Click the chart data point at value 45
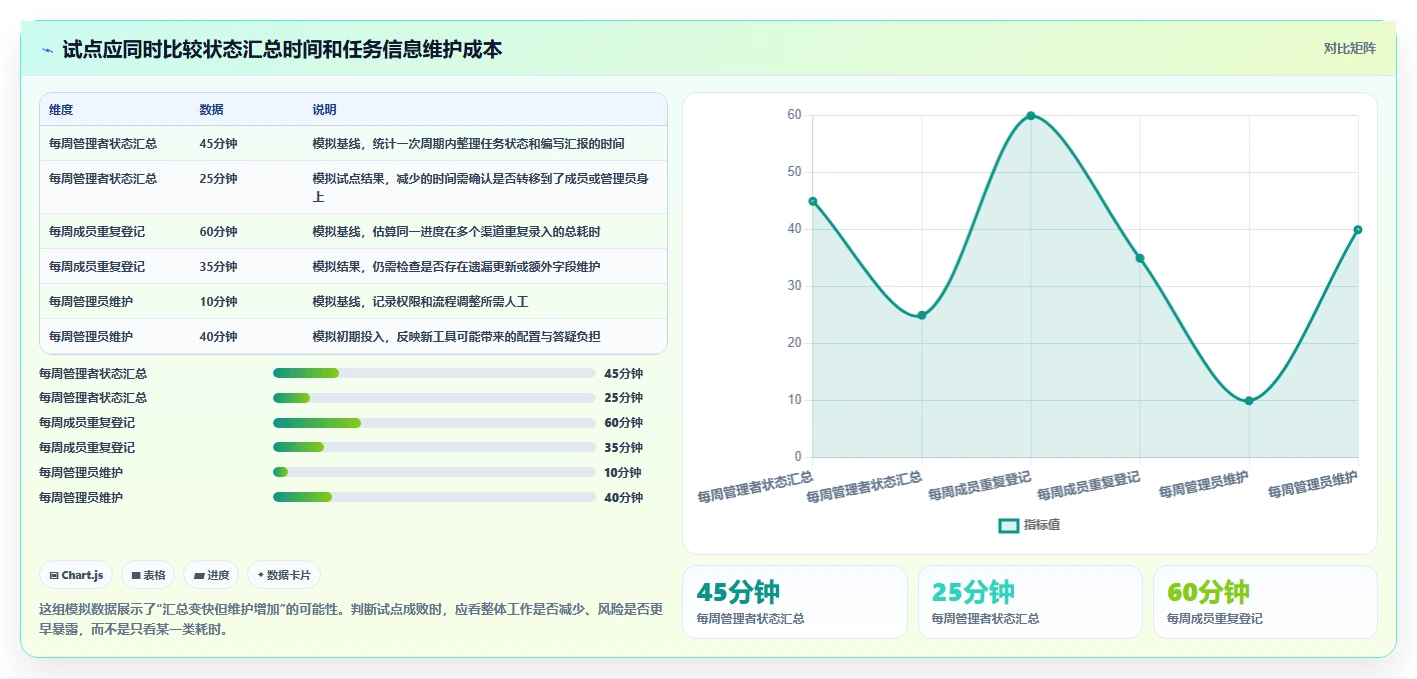This screenshot has width=1417, height=679. pos(813,201)
